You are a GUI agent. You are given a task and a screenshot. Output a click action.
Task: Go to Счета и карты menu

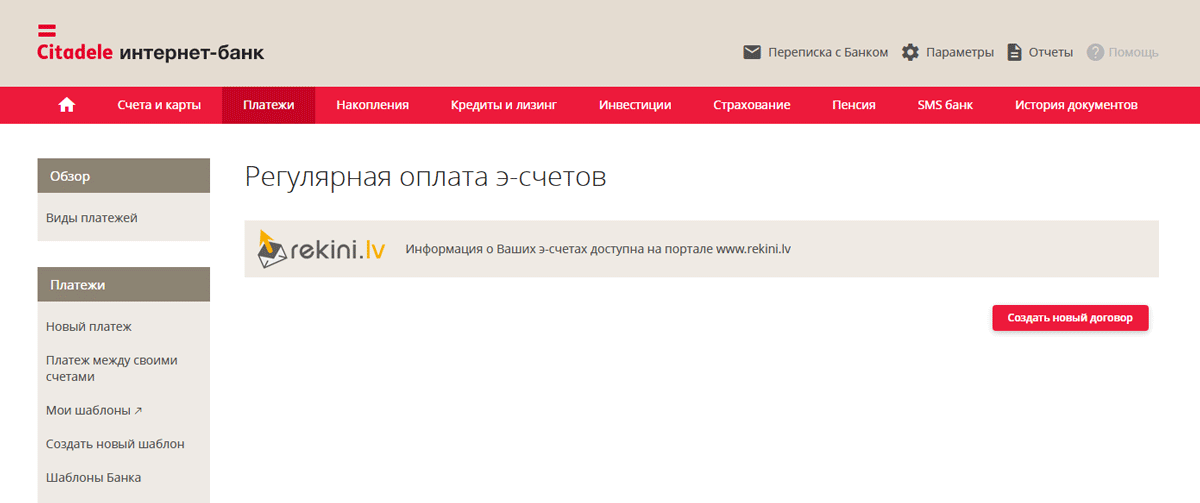(x=159, y=105)
